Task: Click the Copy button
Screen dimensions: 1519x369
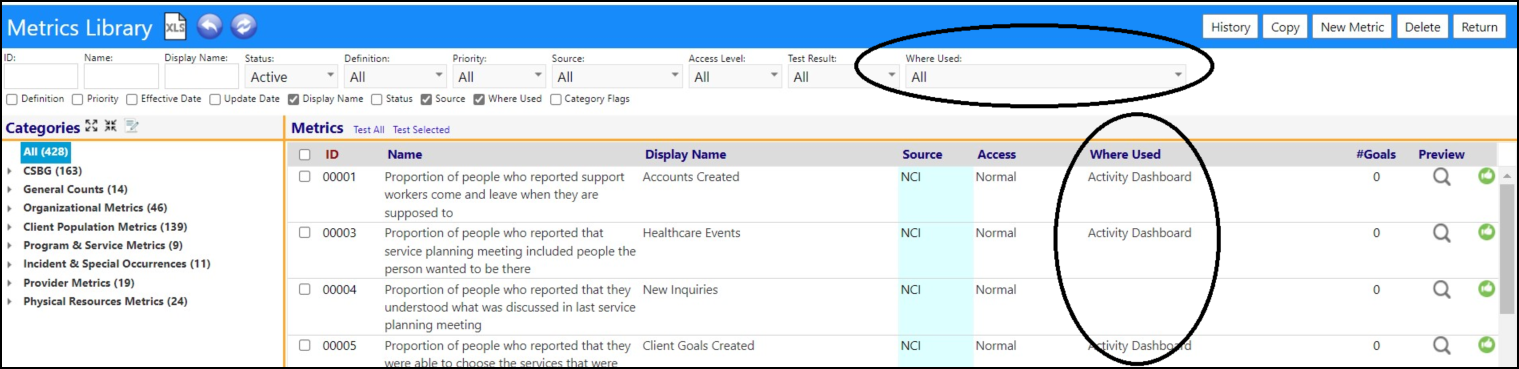Action: [1285, 27]
